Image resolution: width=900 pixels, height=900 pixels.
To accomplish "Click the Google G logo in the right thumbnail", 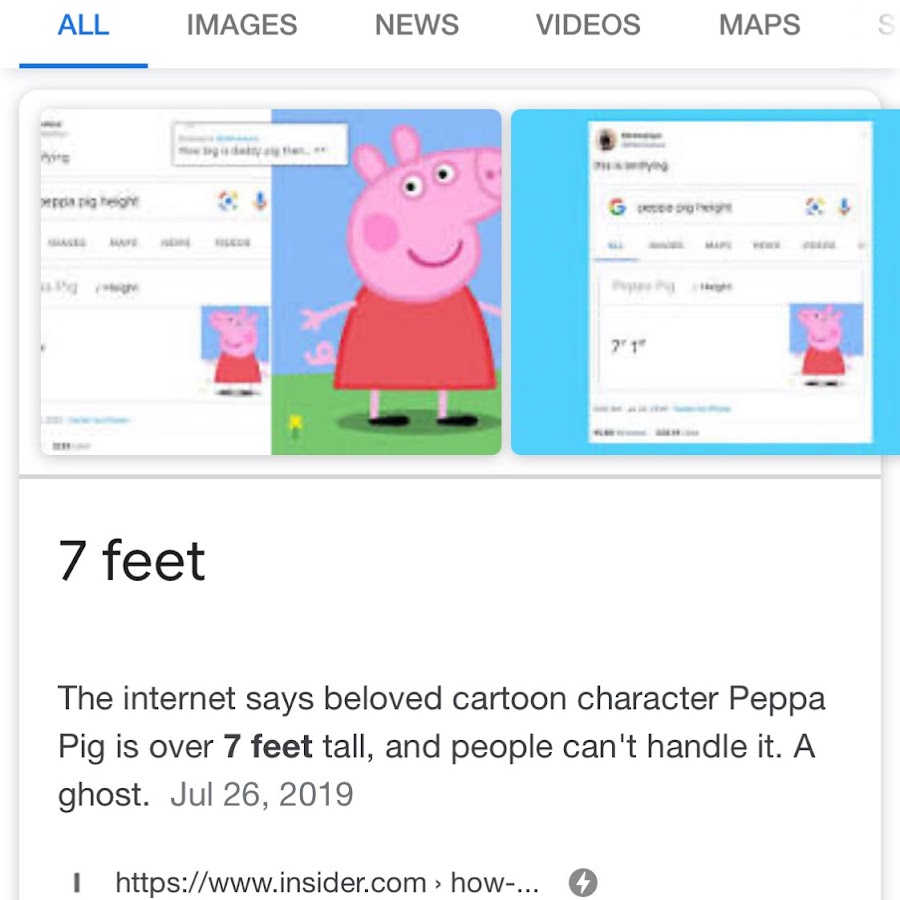I will coord(617,207).
